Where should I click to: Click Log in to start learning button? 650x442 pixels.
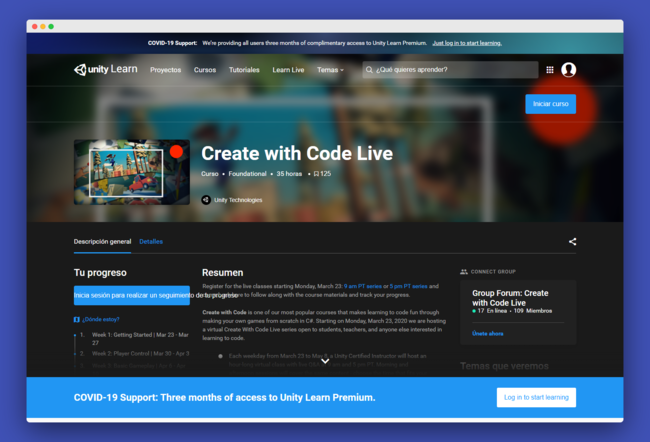[x=536, y=397]
